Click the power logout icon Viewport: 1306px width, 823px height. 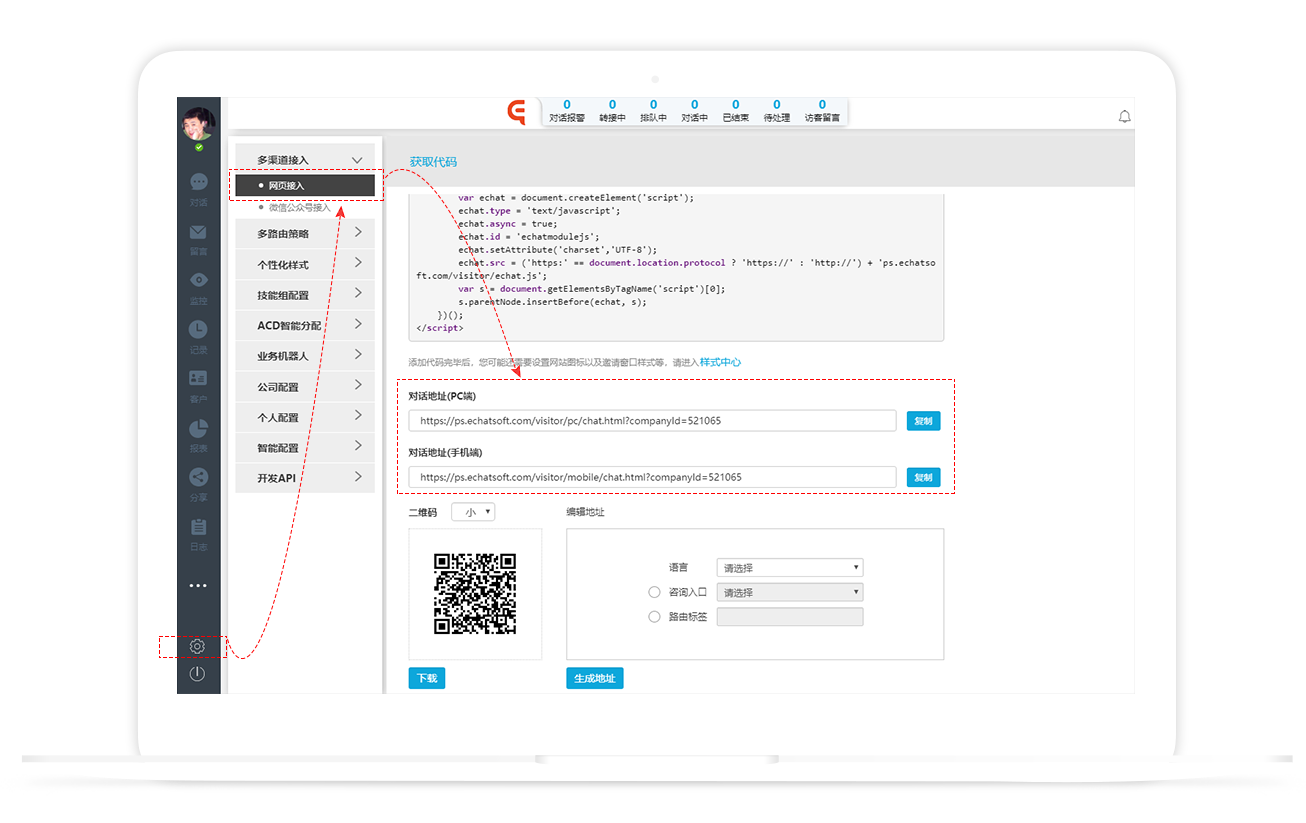pos(197,674)
